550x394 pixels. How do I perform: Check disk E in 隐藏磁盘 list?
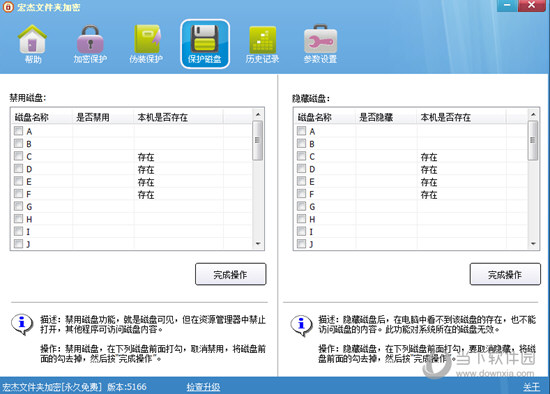[x=301, y=181]
